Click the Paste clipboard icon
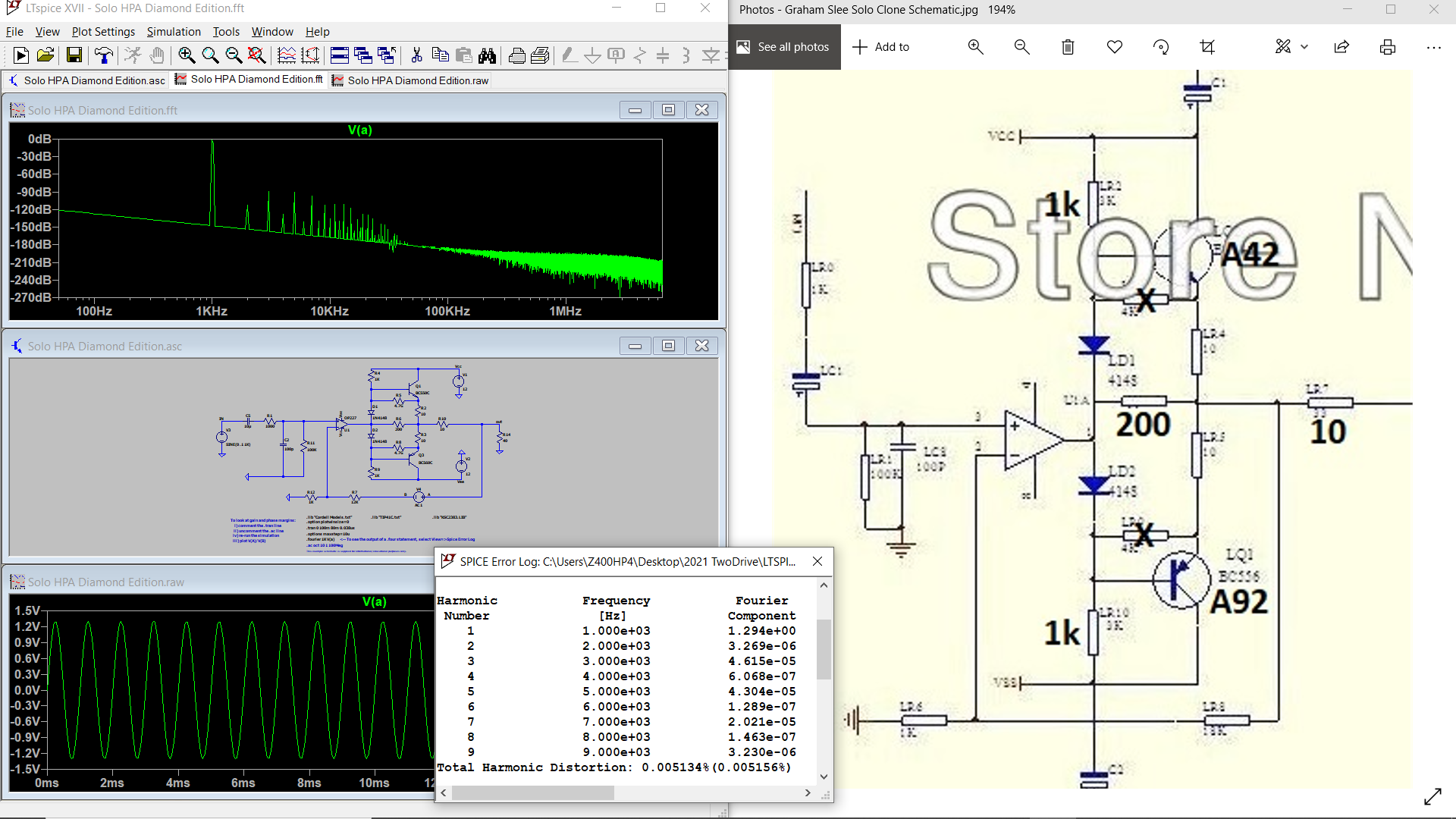The image size is (1456, 819). coord(463,55)
